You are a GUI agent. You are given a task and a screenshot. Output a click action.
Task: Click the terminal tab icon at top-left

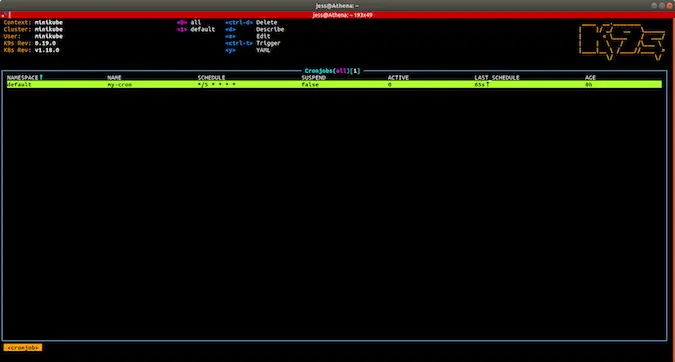click(x=4, y=15)
